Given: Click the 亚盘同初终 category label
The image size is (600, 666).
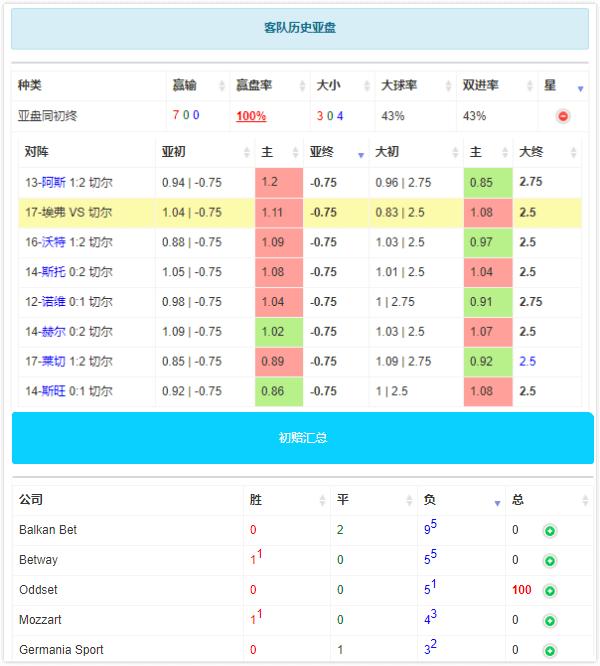Looking at the screenshot, I should 48,116.
